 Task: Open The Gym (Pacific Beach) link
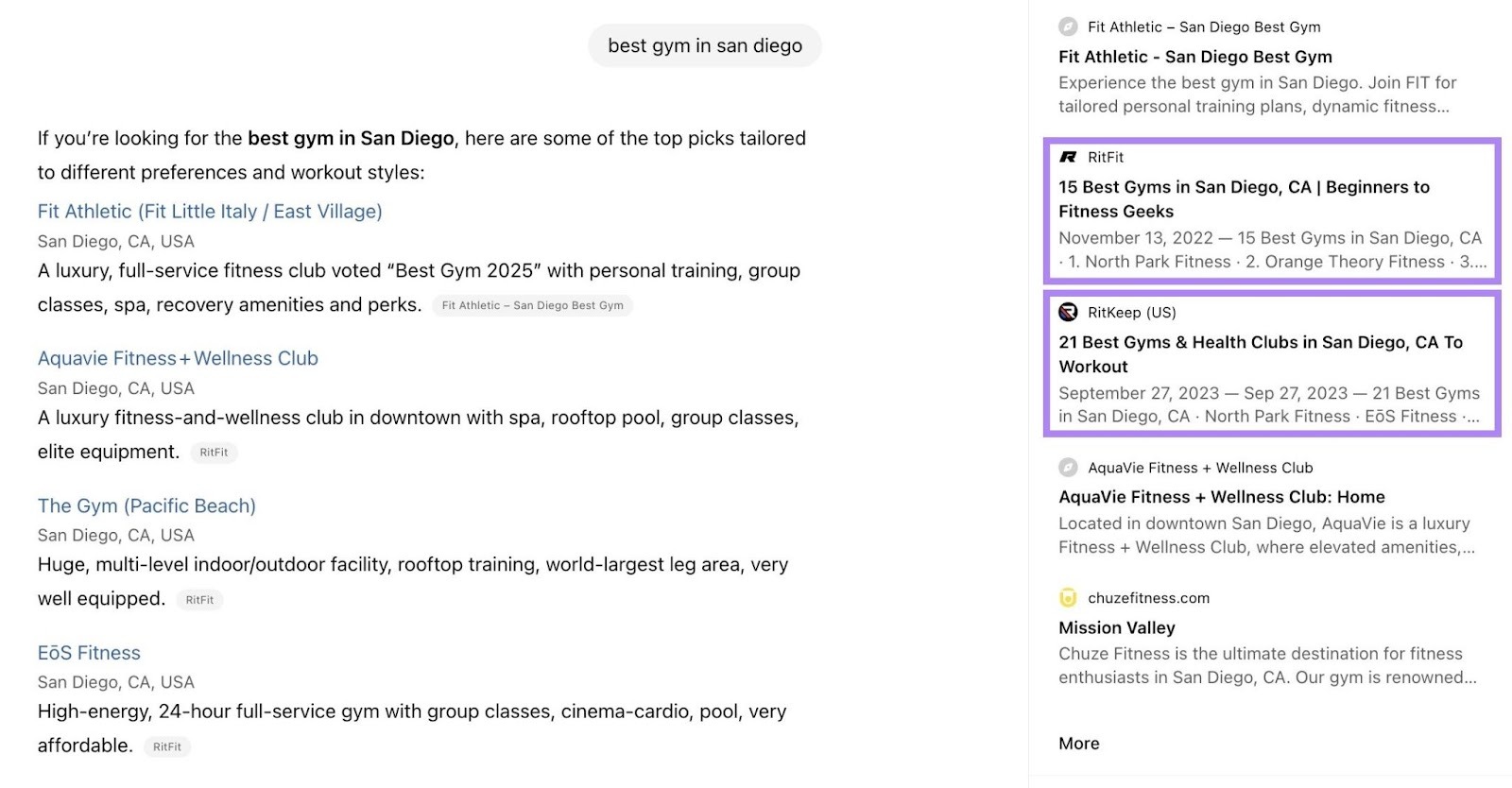click(x=146, y=505)
